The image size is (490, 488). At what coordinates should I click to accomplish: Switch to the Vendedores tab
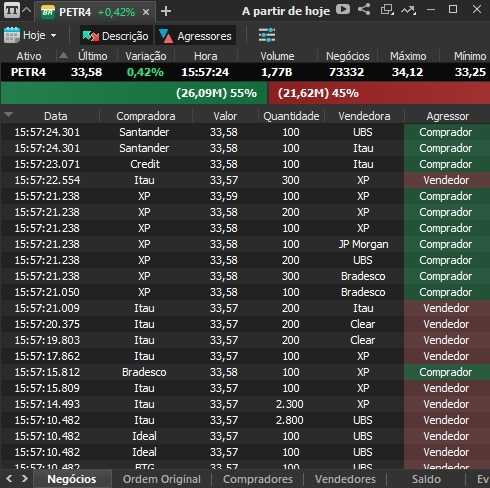pyautogui.click(x=345, y=479)
